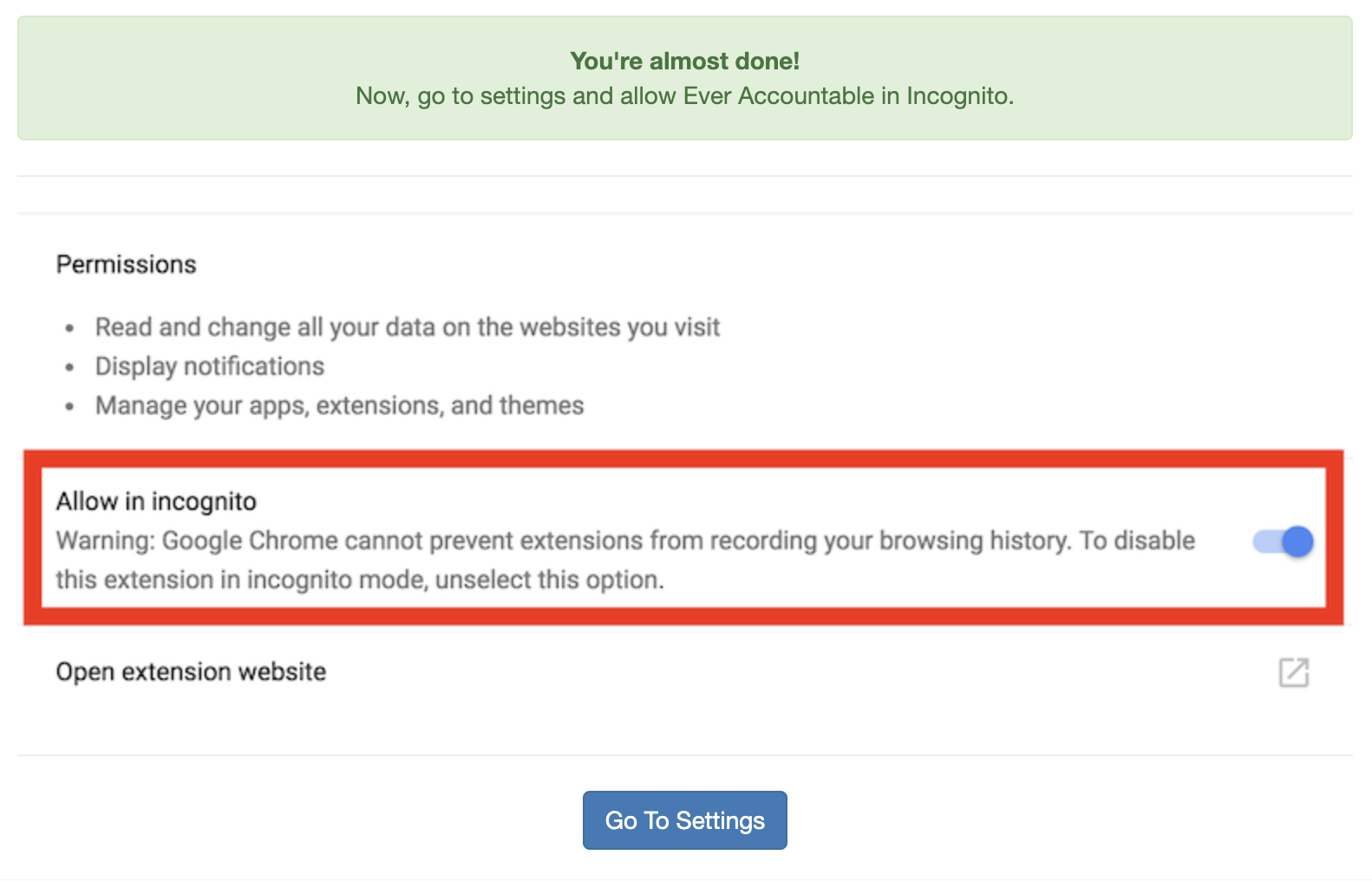Toggle the Allow in incognito switch
Screen dimensions: 1372x881
1283,542
